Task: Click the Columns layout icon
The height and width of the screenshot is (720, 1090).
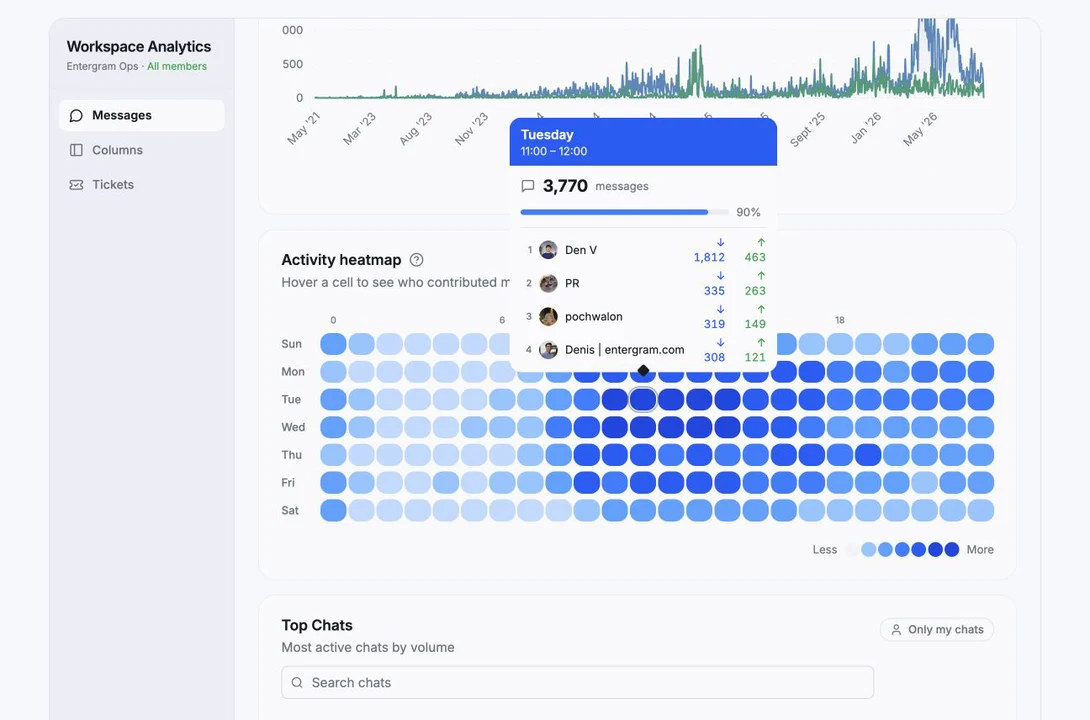Action: pyautogui.click(x=76, y=150)
